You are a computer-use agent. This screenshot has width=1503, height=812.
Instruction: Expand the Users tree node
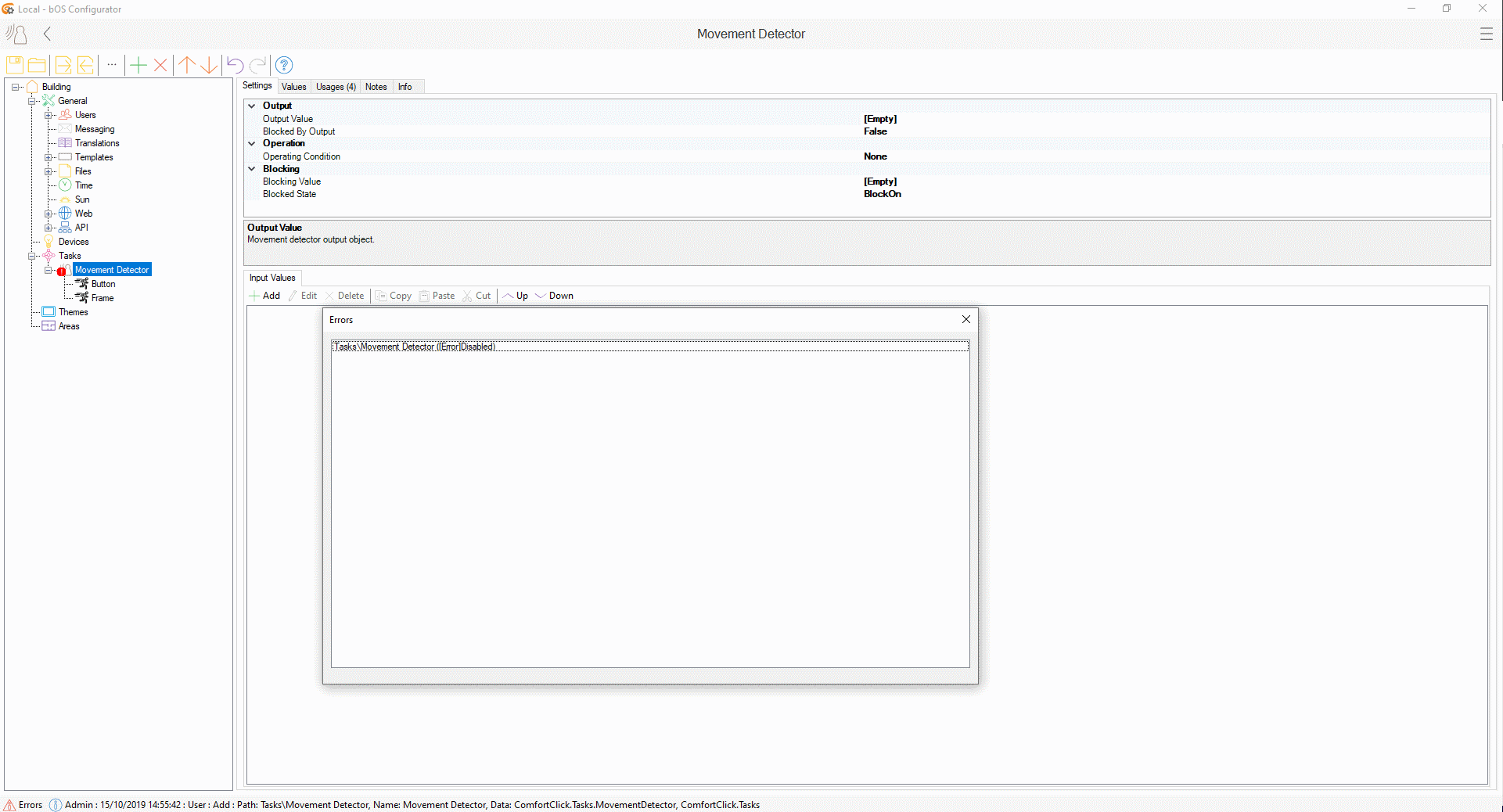(x=49, y=115)
